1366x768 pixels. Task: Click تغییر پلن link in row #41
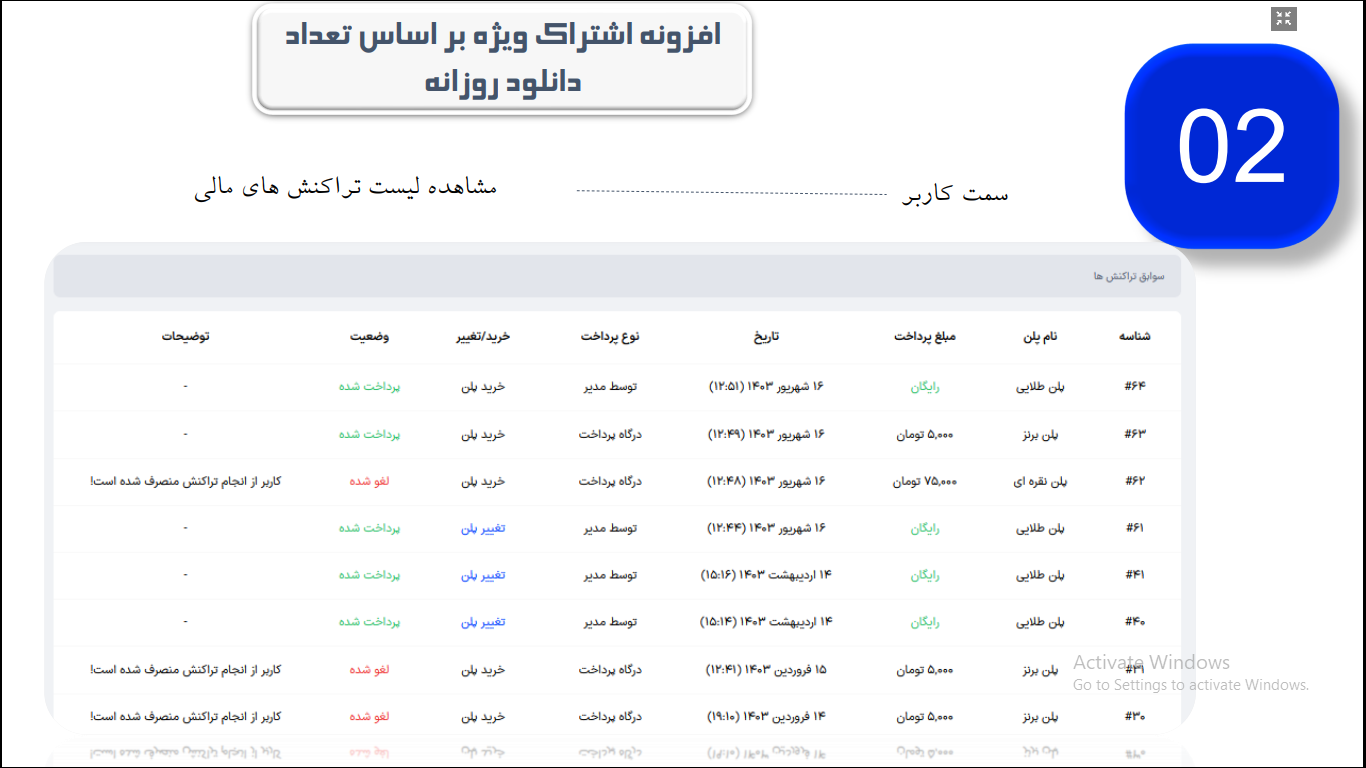(x=483, y=575)
